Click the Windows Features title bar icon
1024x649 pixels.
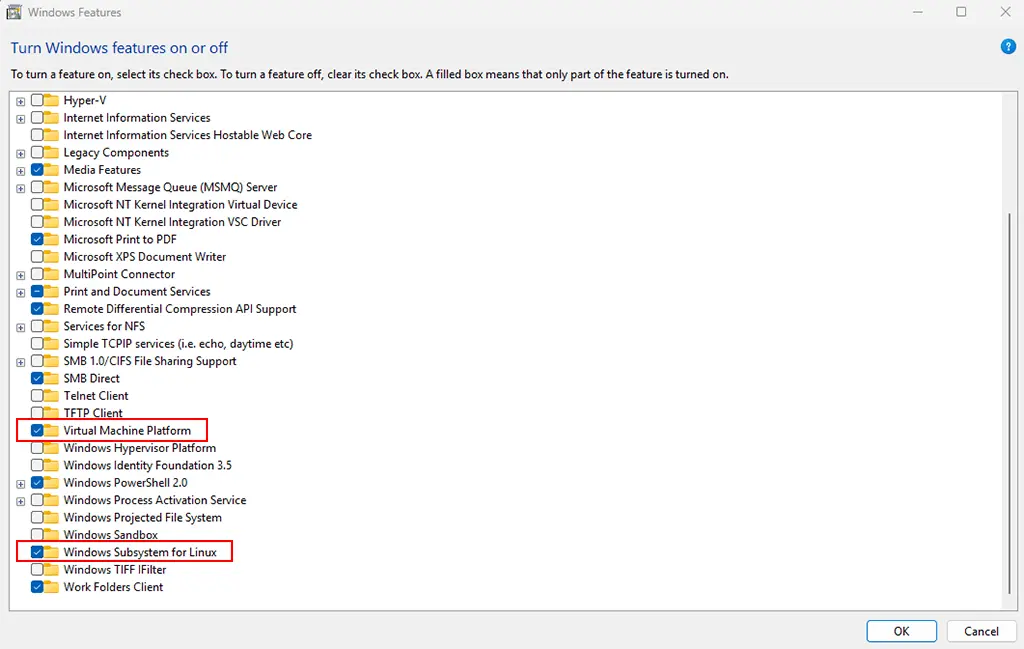[13, 11]
